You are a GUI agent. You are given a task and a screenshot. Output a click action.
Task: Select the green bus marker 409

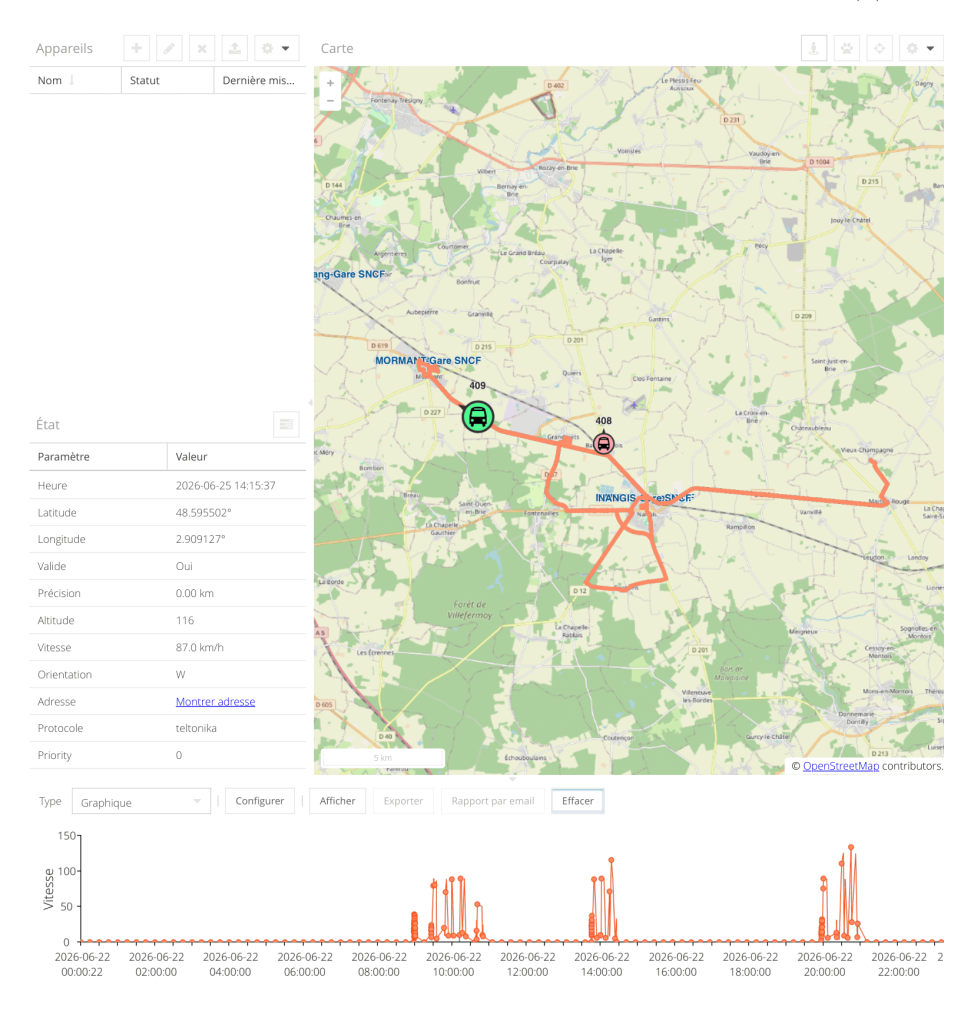pos(478,417)
